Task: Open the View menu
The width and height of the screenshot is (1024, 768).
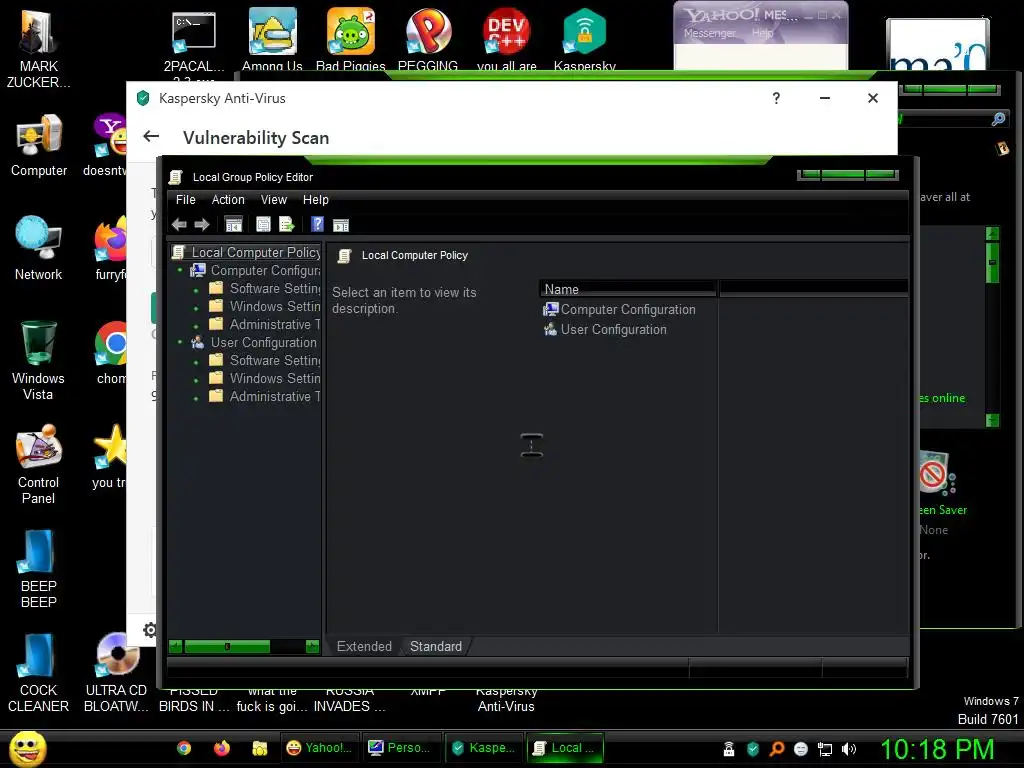Action: [274, 200]
